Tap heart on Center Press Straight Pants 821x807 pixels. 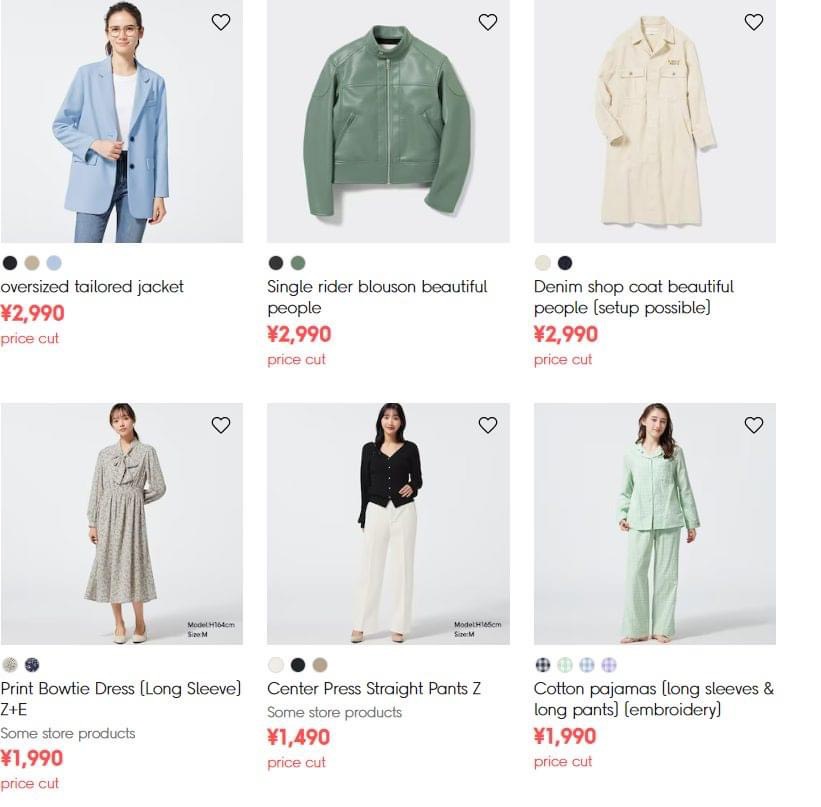click(x=488, y=425)
